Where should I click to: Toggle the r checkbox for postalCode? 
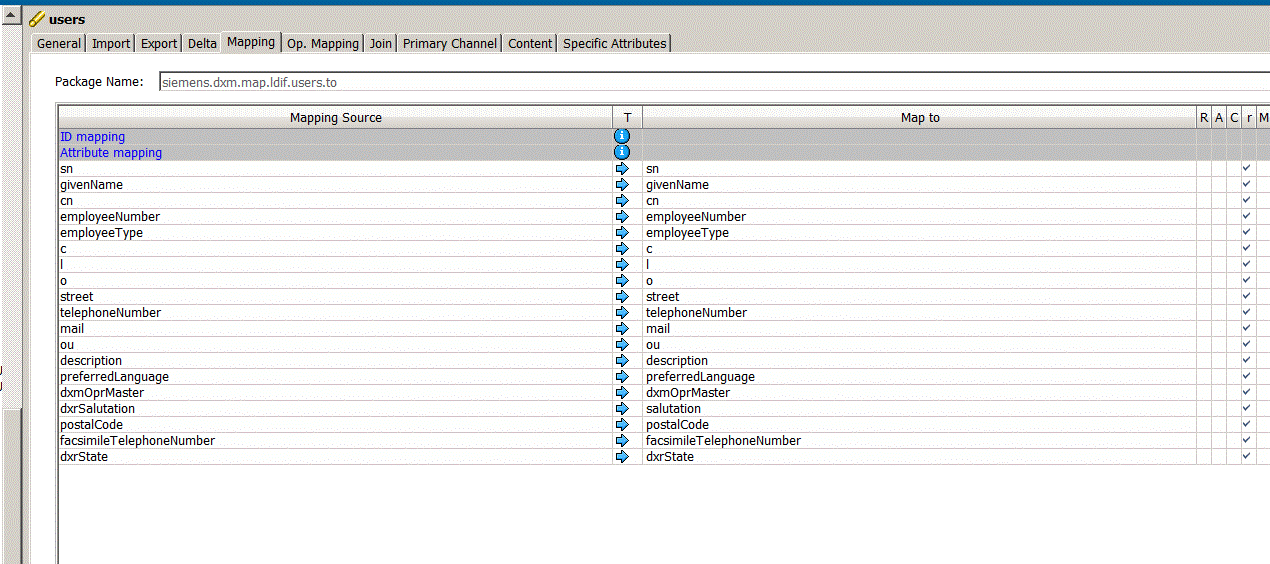point(1246,425)
